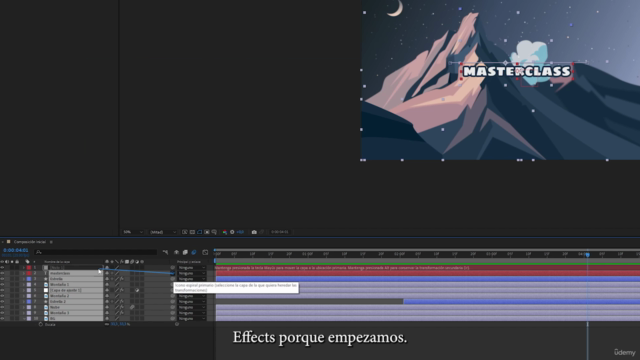Click the pick whip of Nube layer
The height and width of the screenshot is (360, 640).
[x=173, y=307]
